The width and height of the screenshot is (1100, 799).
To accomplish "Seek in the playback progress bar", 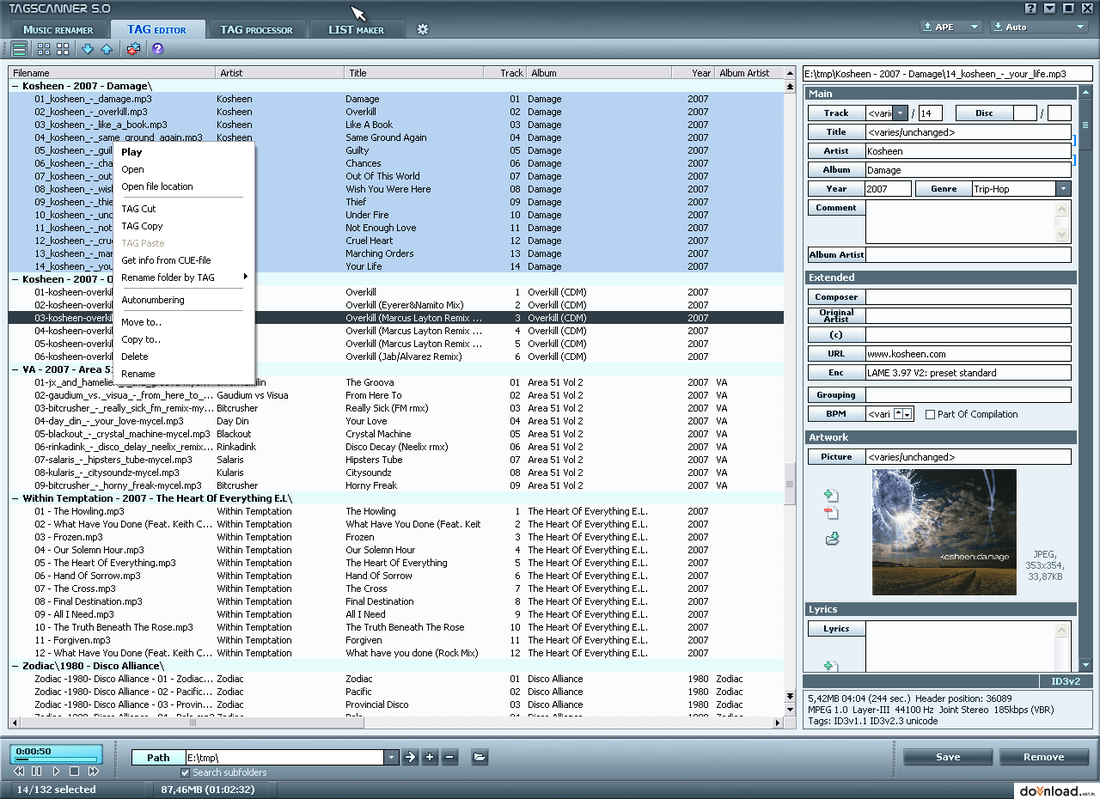I will pos(56,759).
